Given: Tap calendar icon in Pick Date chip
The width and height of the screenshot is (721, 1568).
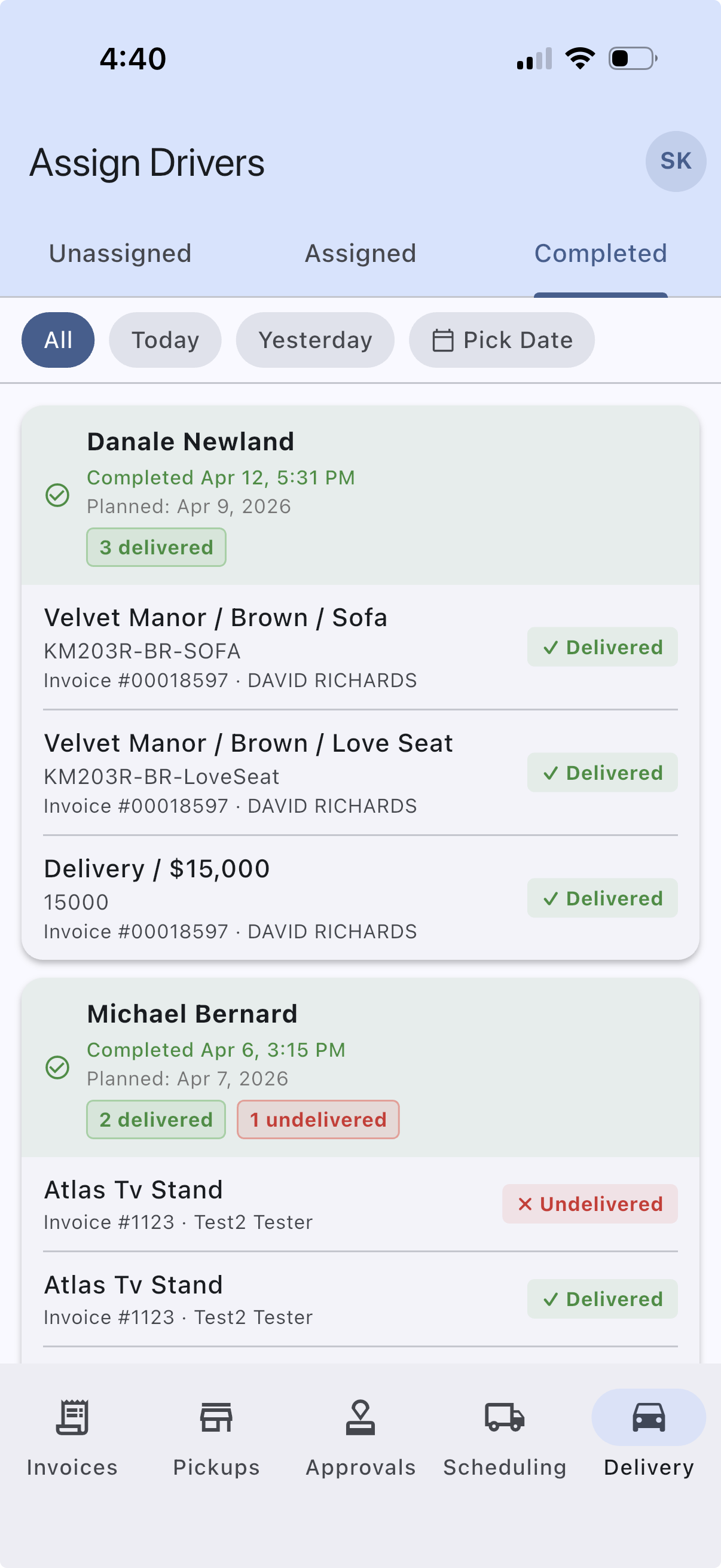Looking at the screenshot, I should tap(442, 340).
